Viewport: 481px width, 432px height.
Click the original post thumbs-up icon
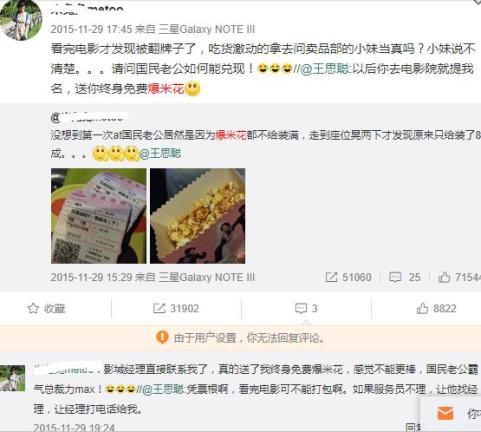click(444, 277)
